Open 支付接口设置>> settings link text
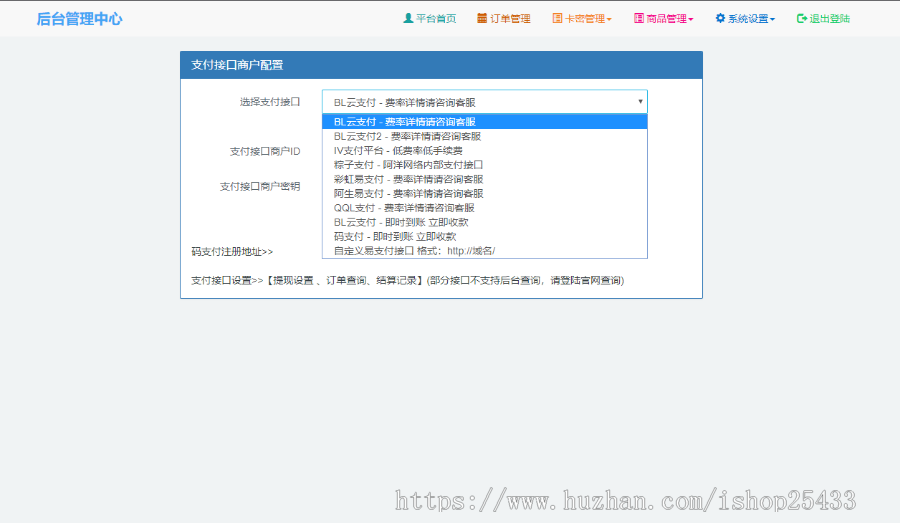Image resolution: width=900 pixels, height=523 pixels. click(x=227, y=280)
